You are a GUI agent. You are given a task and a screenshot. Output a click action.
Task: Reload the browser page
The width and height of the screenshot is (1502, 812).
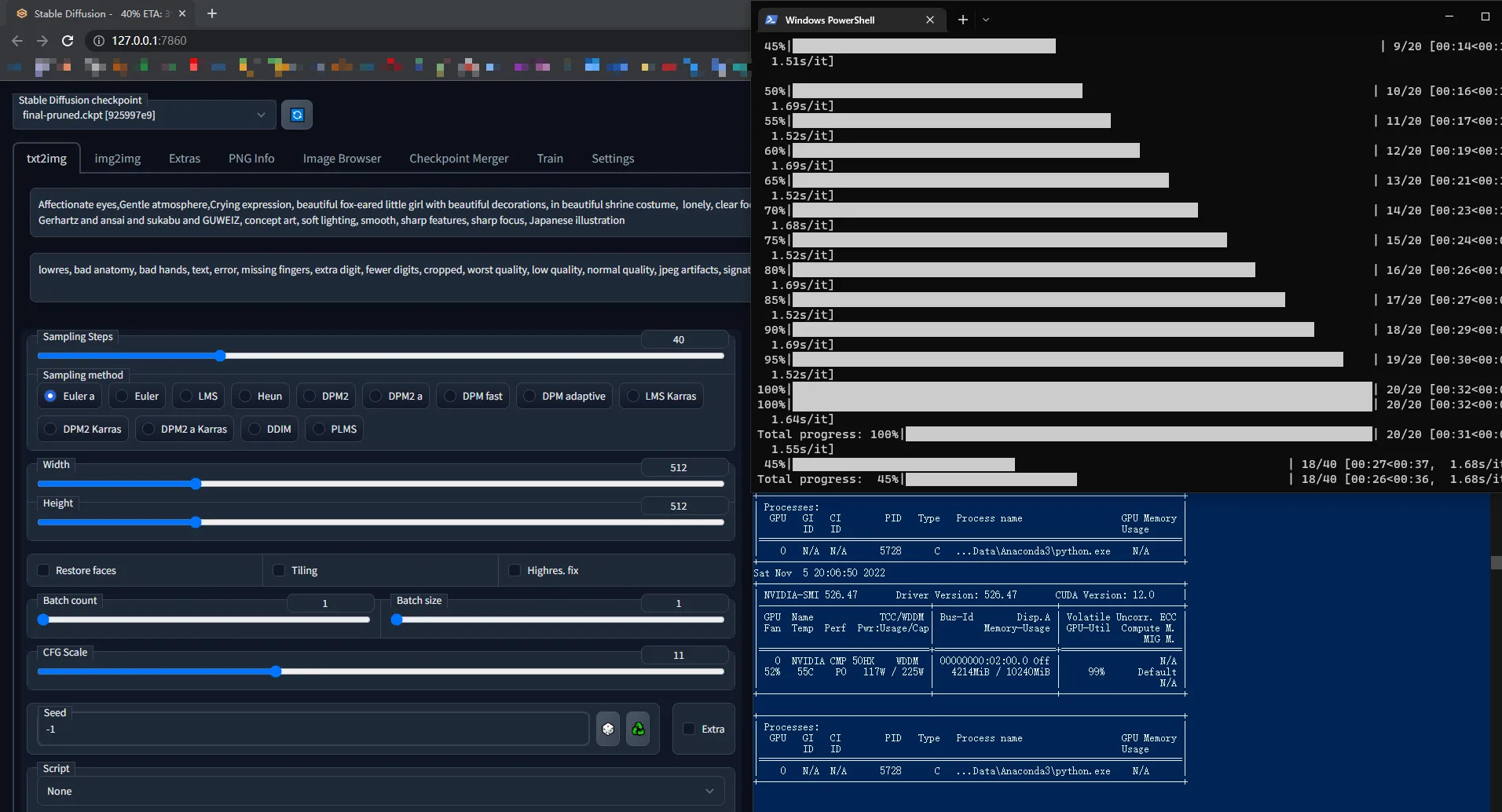click(x=68, y=41)
